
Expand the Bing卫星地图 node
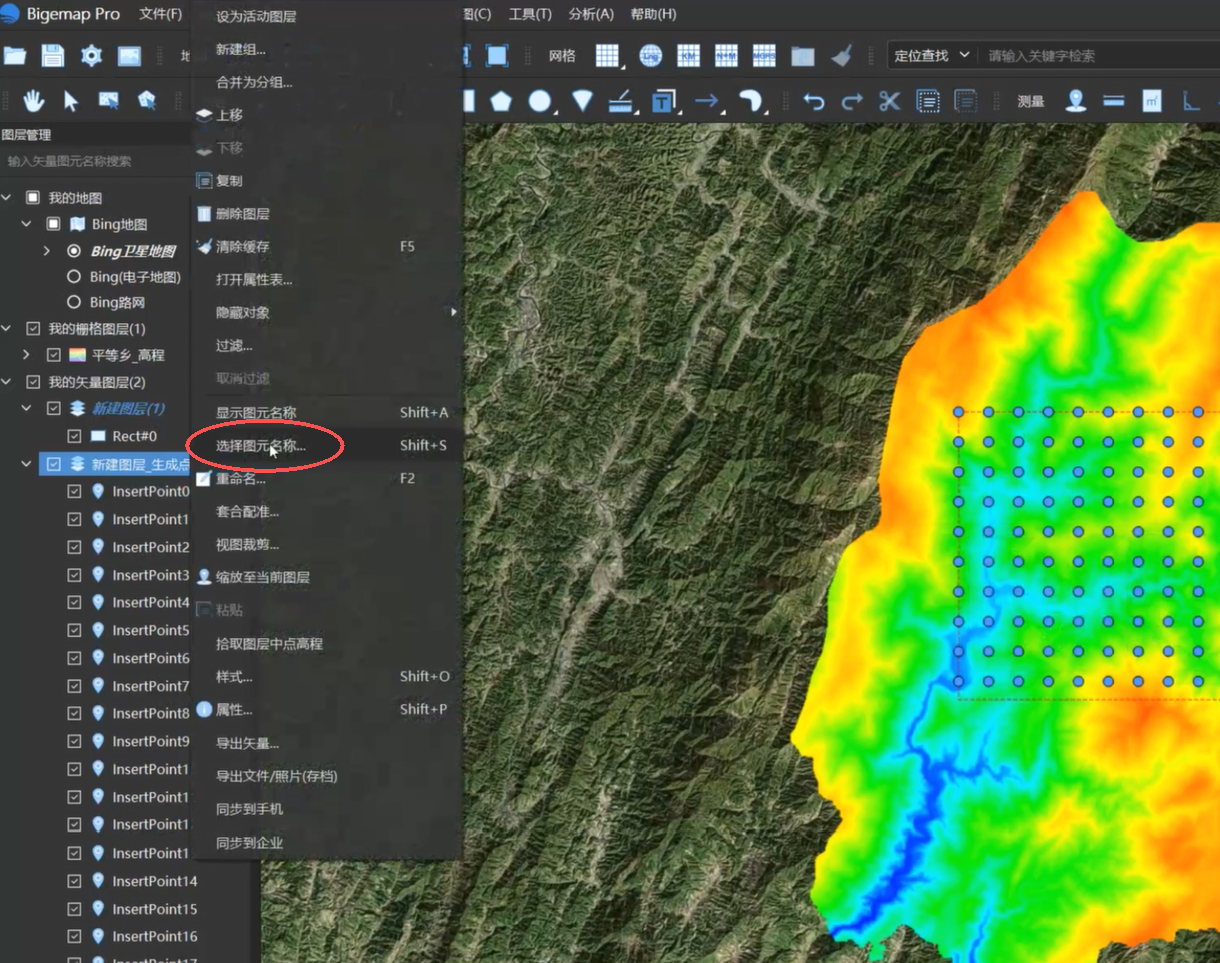[46, 251]
